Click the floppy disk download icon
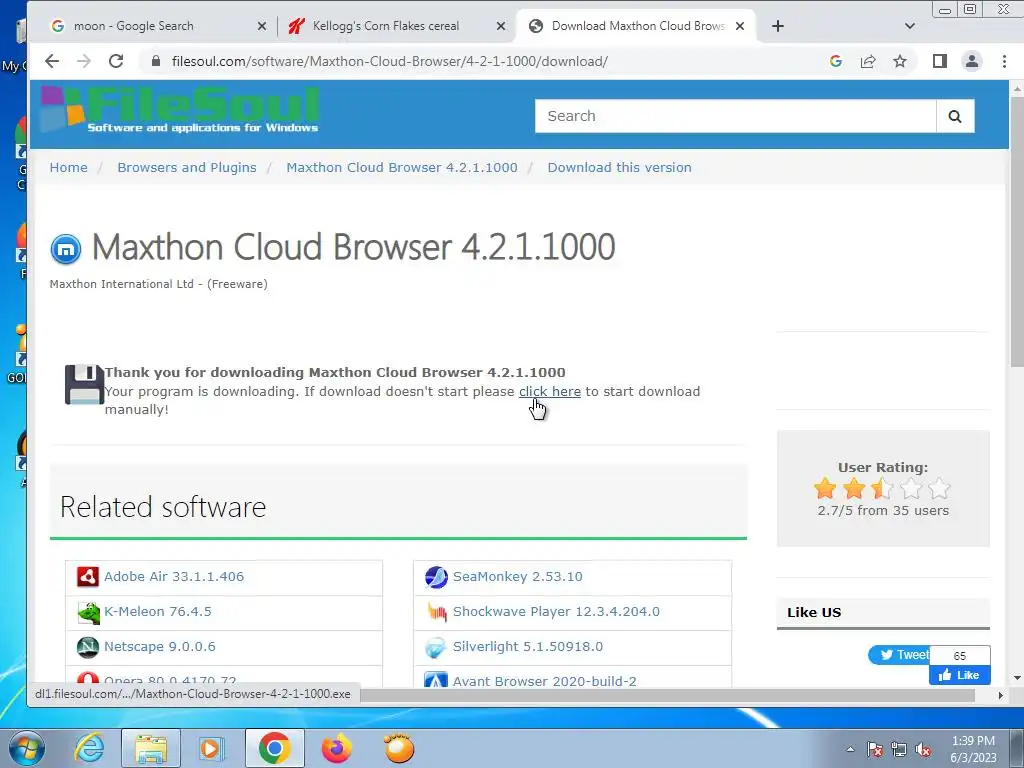This screenshot has height=768, width=1024. [84, 385]
